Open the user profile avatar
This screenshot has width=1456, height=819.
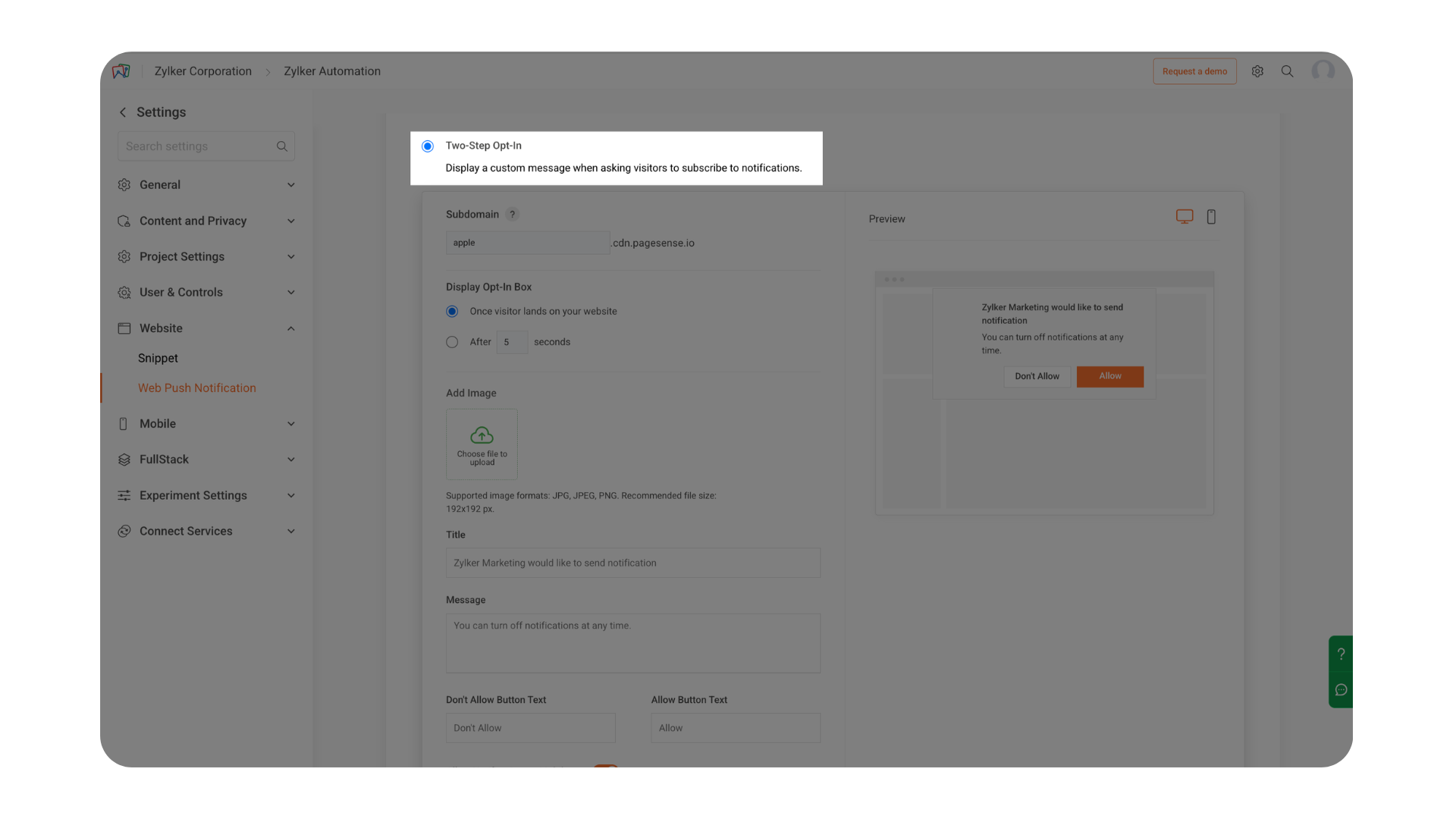[x=1323, y=71]
